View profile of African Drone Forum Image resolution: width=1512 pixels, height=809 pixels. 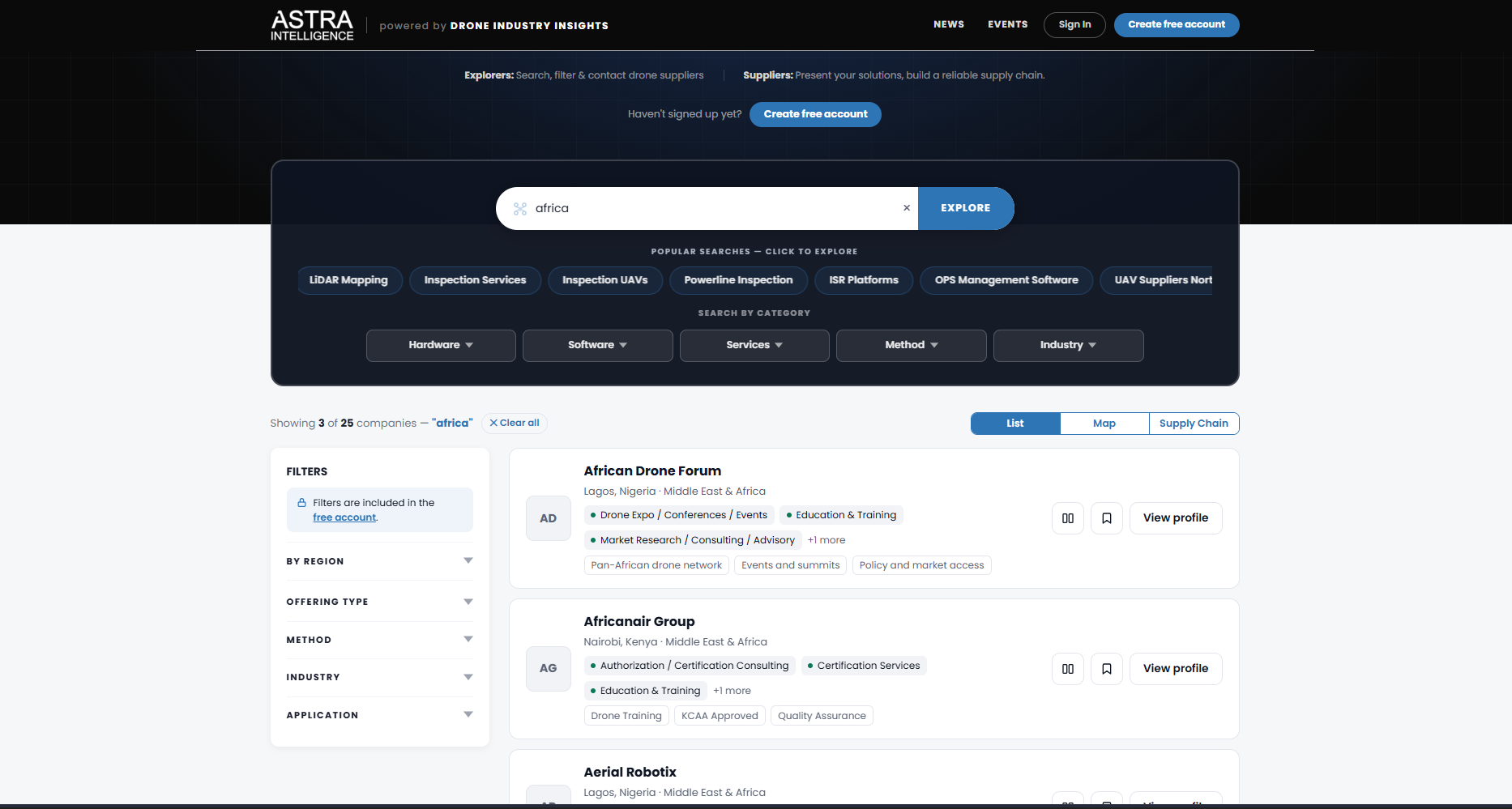click(1176, 518)
